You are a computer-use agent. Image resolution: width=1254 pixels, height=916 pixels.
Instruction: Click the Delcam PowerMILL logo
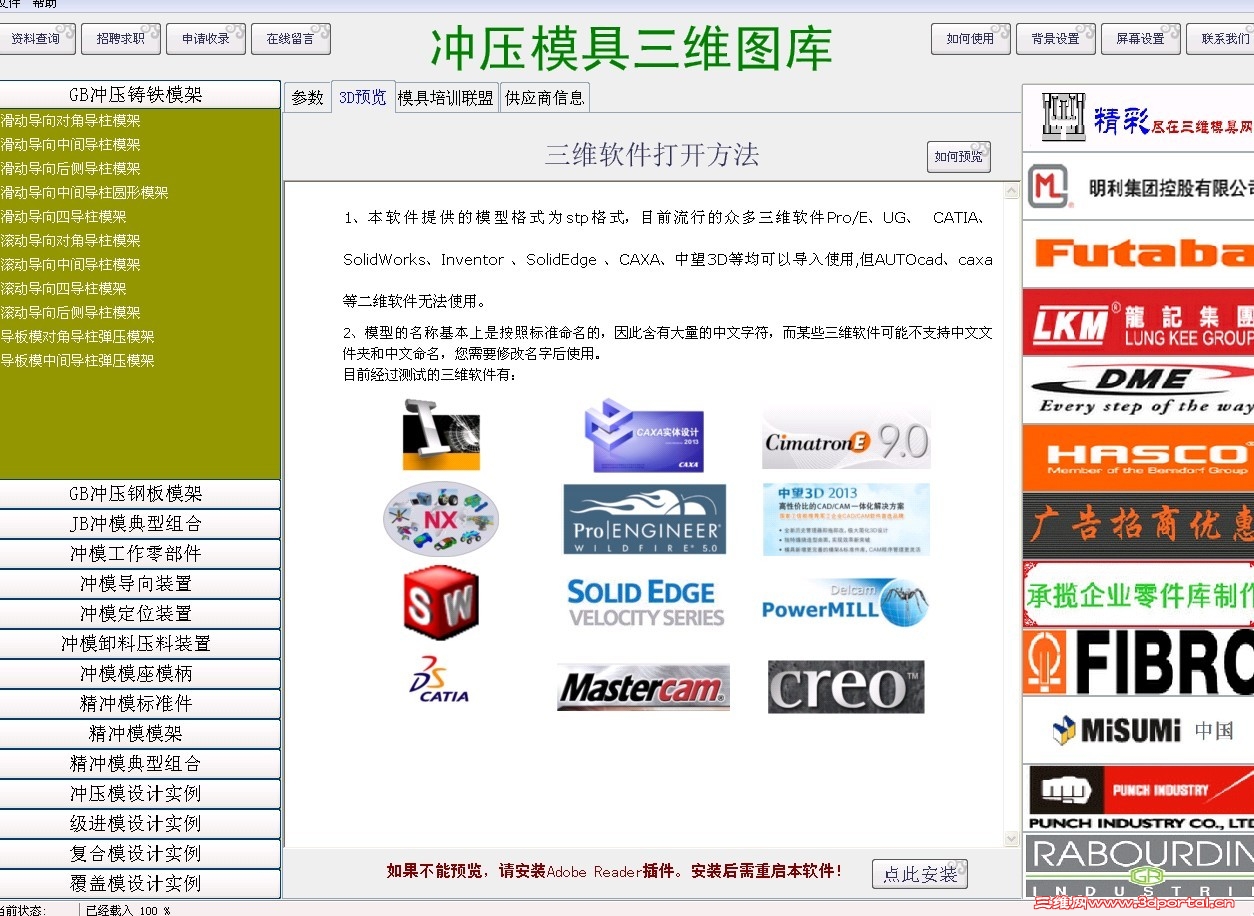(846, 602)
